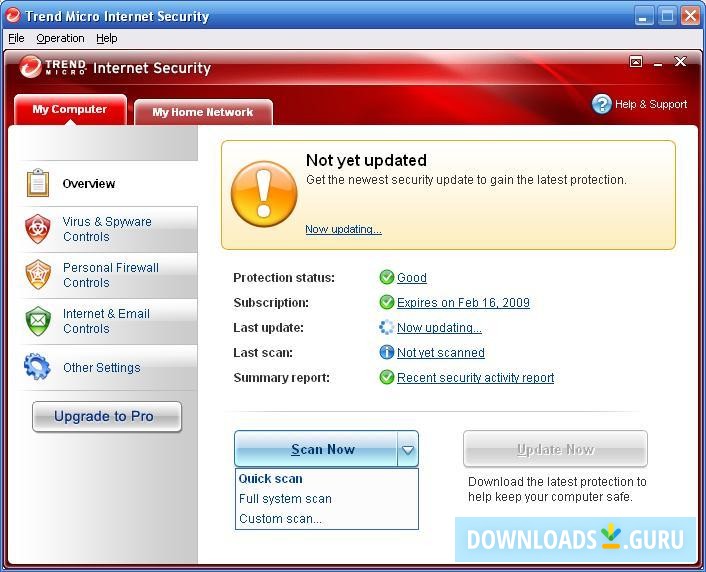Open the File menu
The height and width of the screenshot is (572, 706).
pos(16,38)
